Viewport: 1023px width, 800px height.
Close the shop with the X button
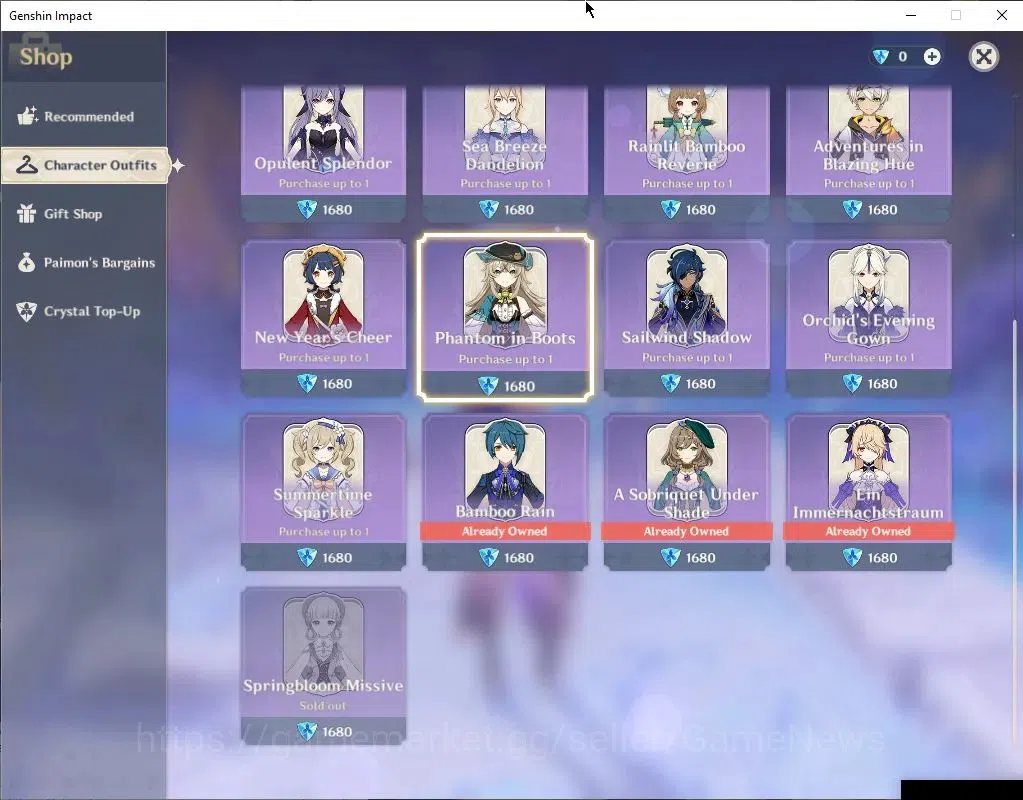pyautogui.click(x=983, y=57)
